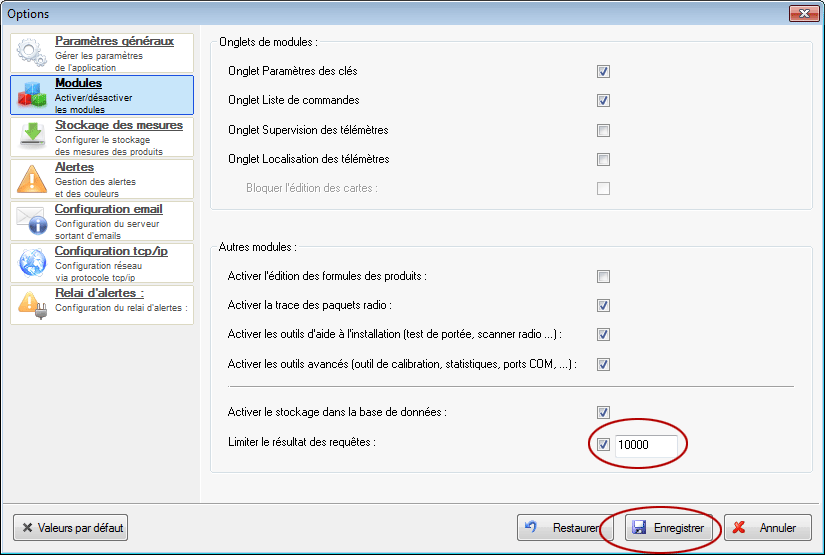Click 'Onglet Liste de commandes' label
Screen dimensions: 825x555
click(x=294, y=100)
